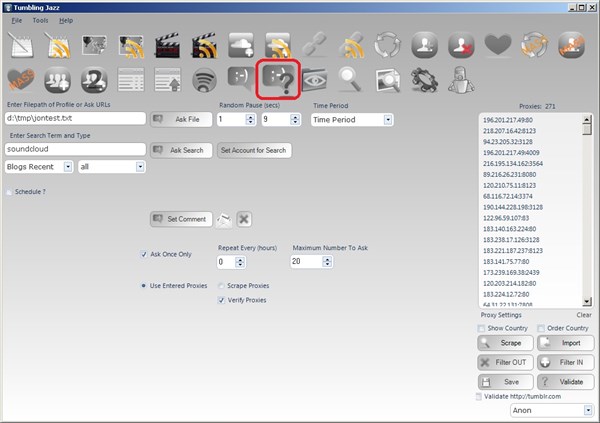The image size is (600, 423).
Task: Open the MASS reblog arrows icon
Action: [535, 45]
